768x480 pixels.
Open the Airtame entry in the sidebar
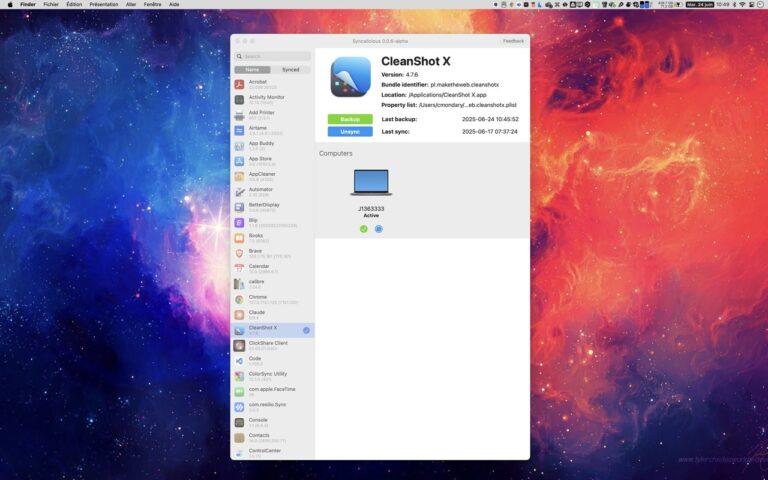click(272, 130)
